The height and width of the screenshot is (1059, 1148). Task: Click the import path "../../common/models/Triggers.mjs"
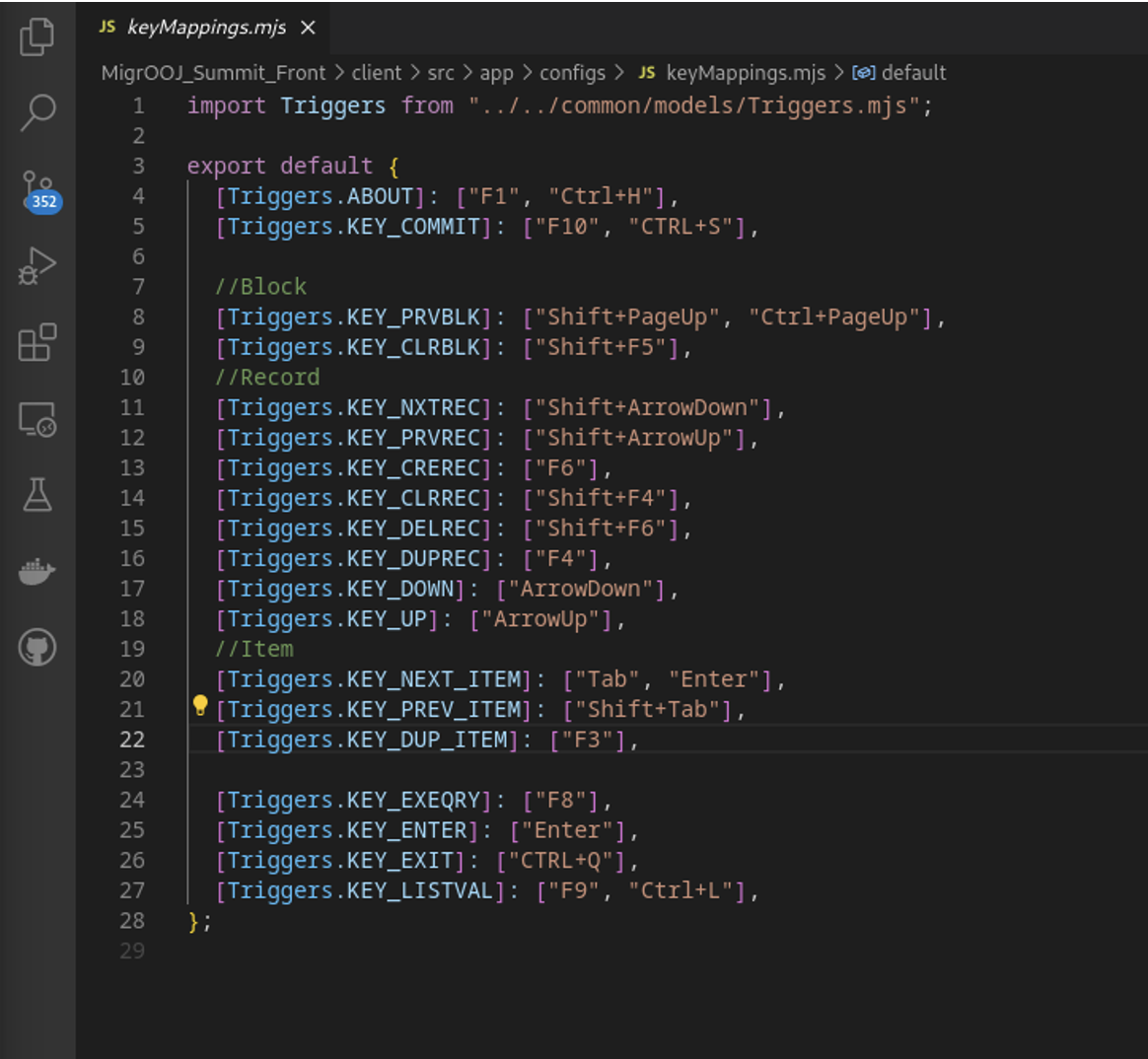coord(694,106)
